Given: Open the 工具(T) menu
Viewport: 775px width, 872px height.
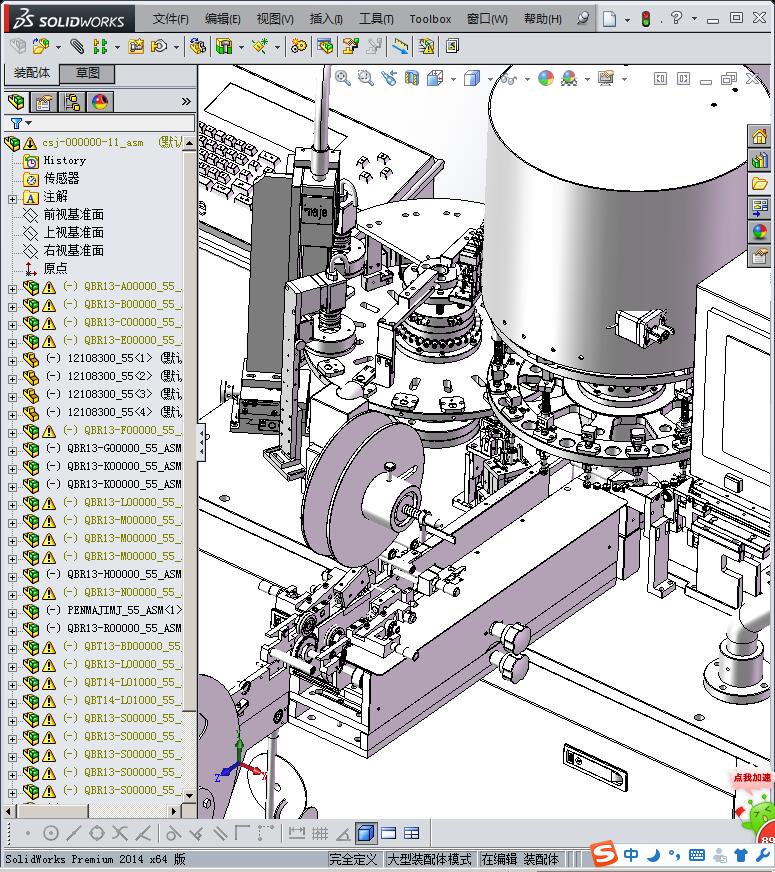Looking at the screenshot, I should pyautogui.click(x=376, y=19).
